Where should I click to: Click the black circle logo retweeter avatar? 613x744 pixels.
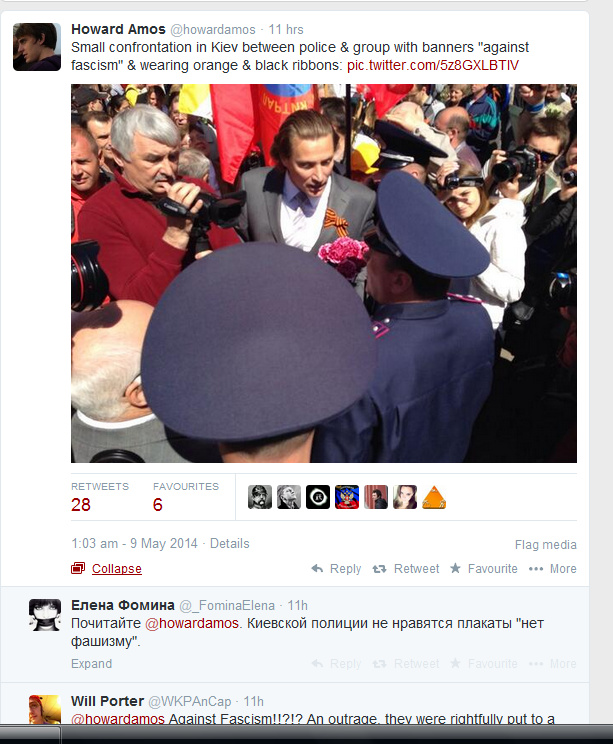(318, 497)
